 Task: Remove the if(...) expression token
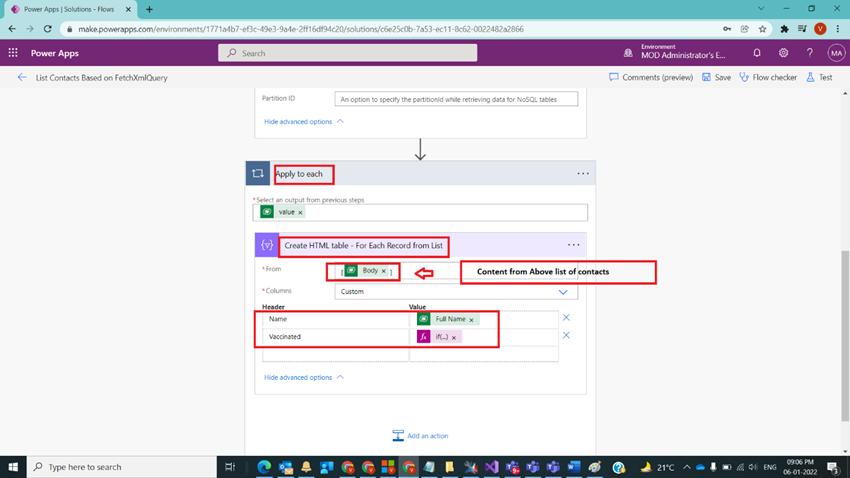point(454,337)
